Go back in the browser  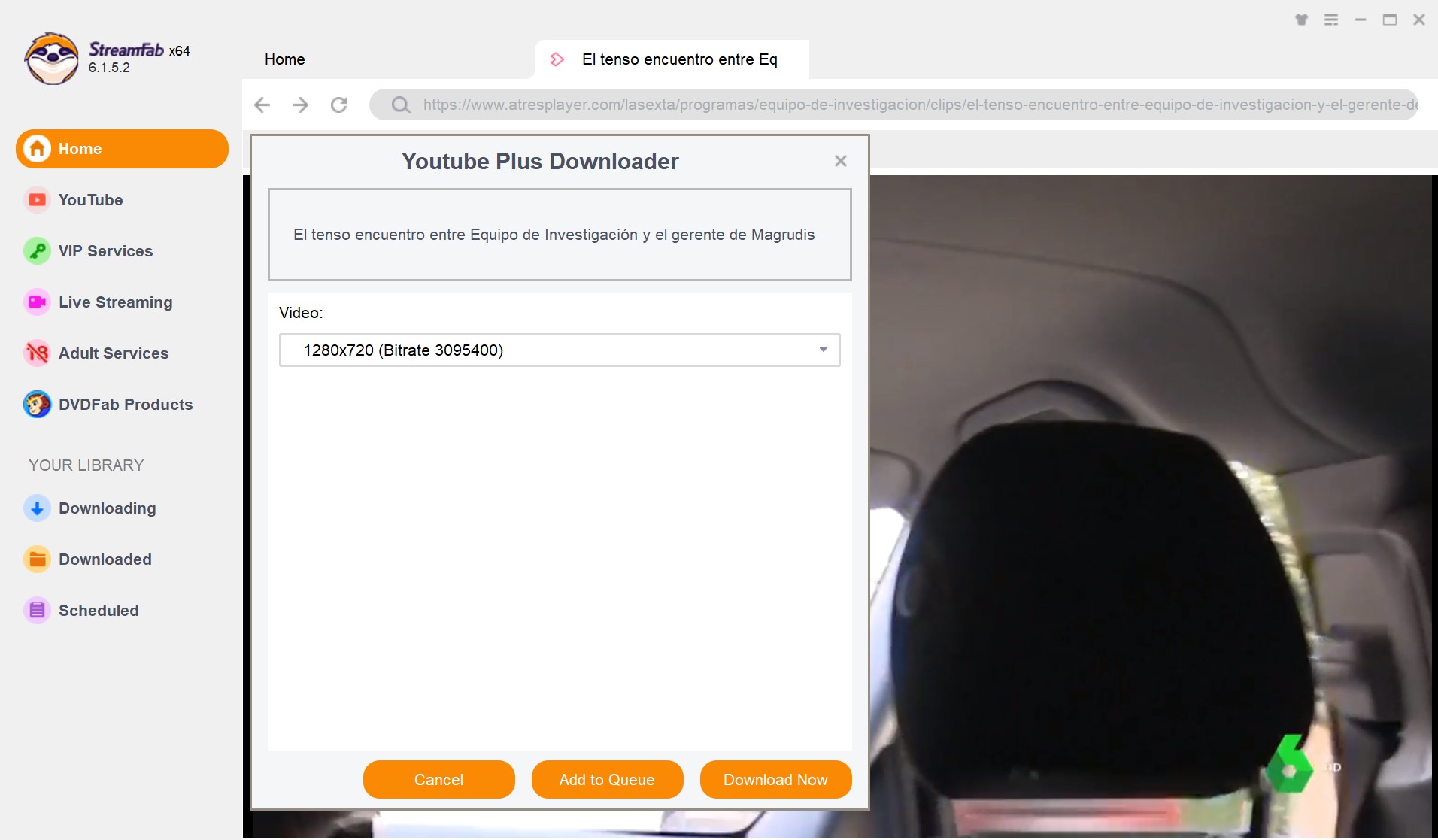262,105
